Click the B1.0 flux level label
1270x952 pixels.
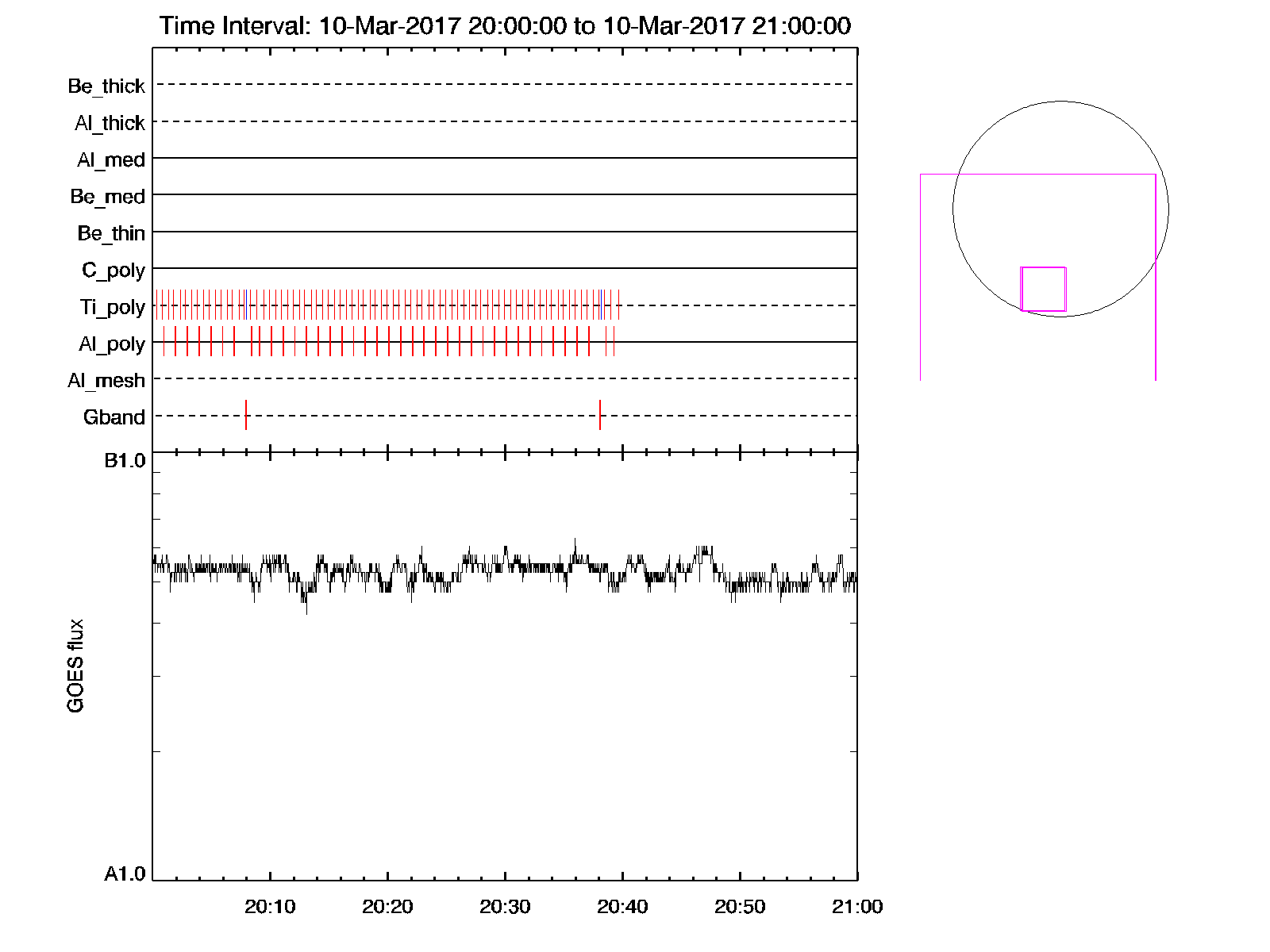(125, 461)
